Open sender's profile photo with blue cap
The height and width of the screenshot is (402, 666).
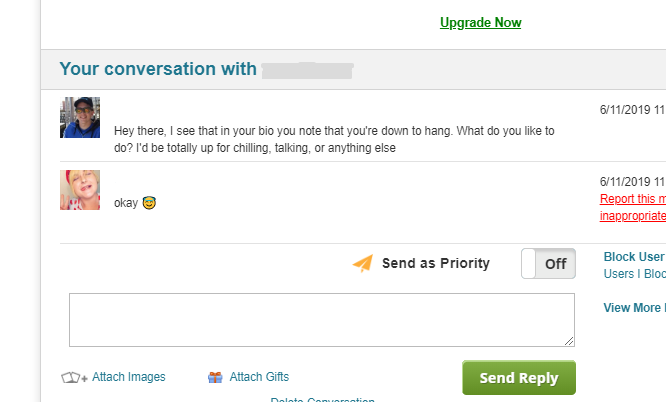coord(80,117)
